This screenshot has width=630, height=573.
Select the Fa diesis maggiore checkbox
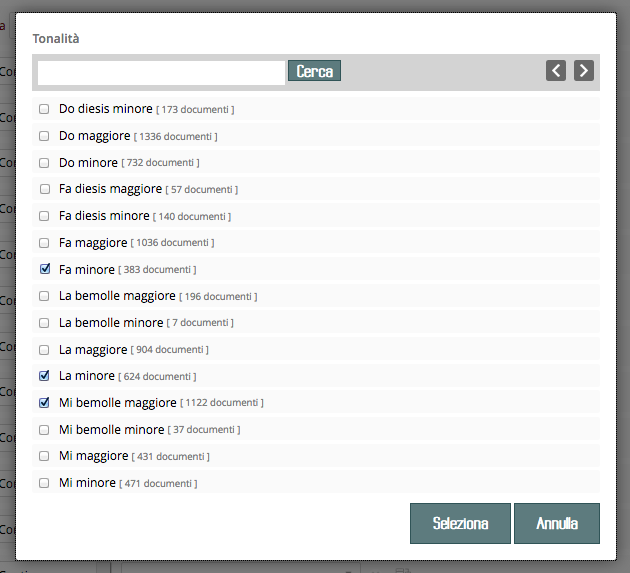[44, 189]
